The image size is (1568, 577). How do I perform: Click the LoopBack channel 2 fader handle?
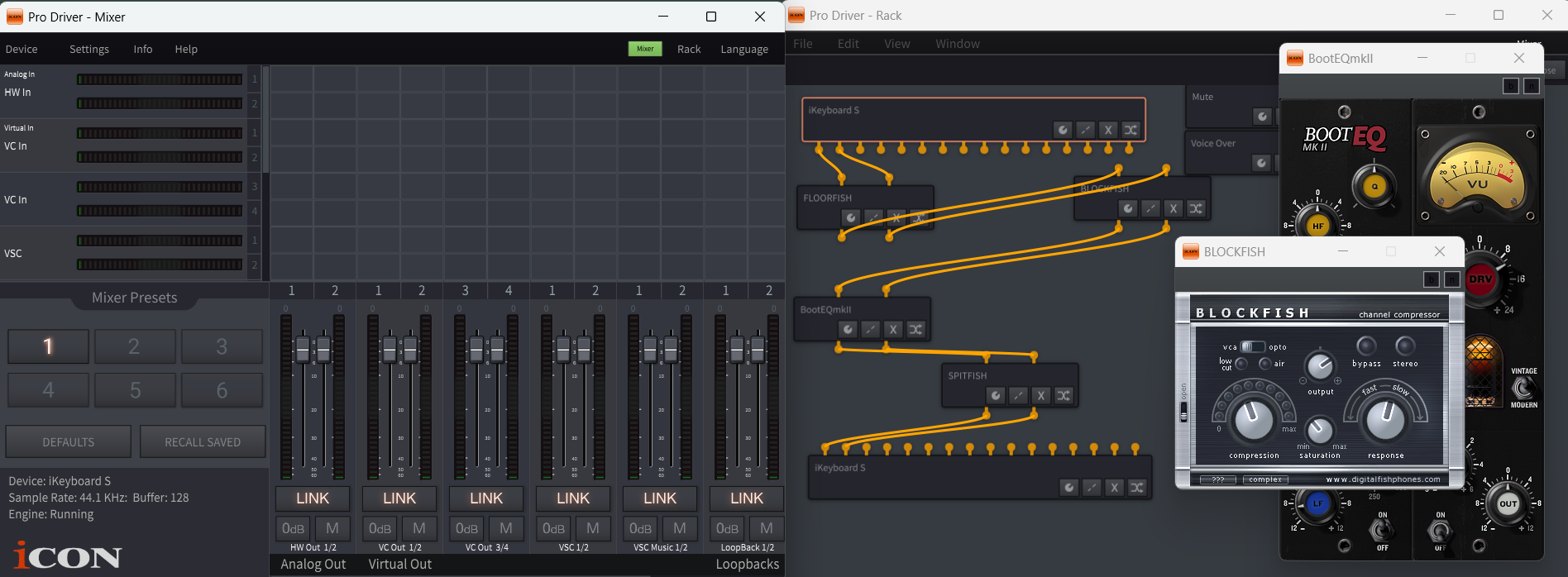coord(758,349)
